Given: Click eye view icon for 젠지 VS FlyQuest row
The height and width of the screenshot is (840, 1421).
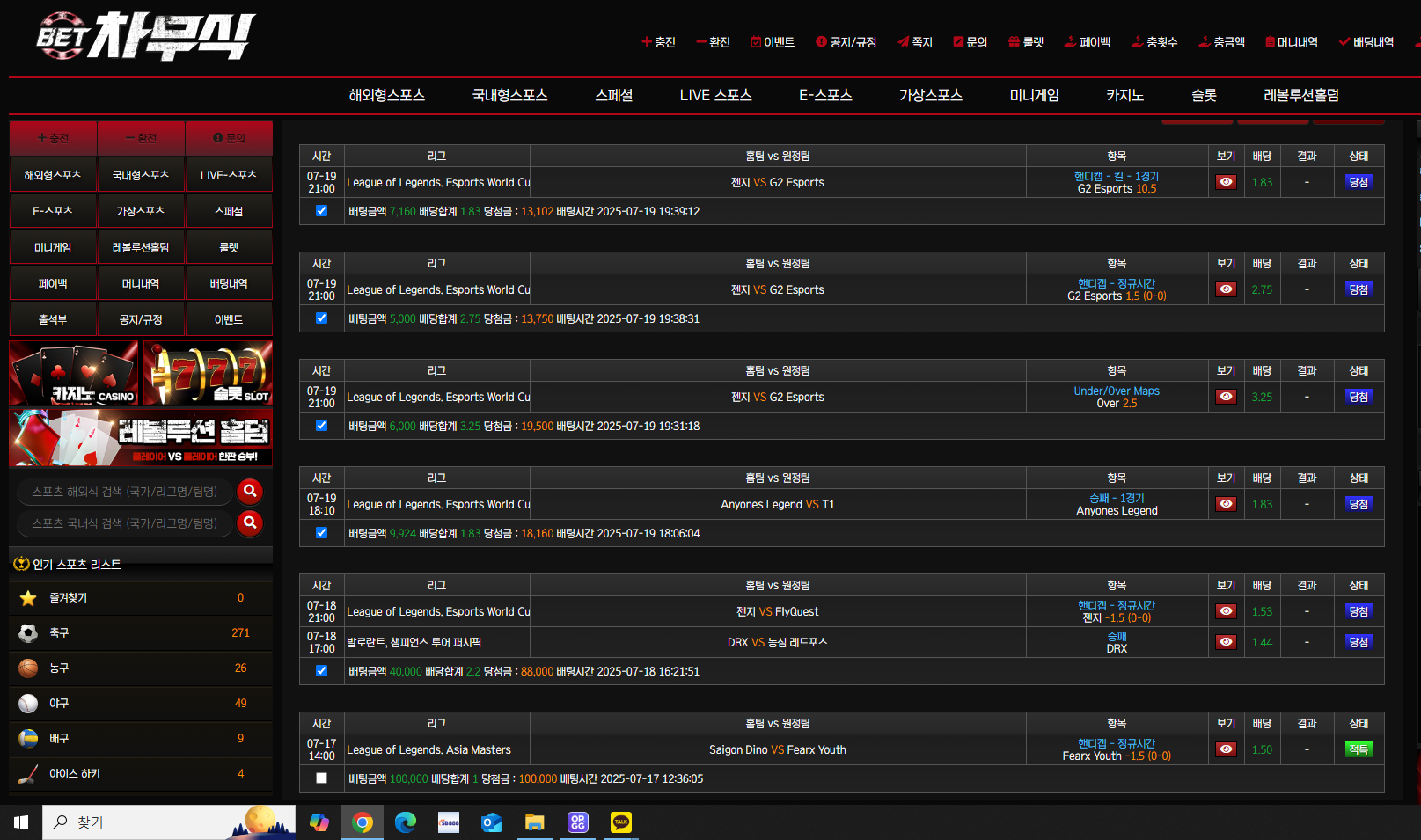Looking at the screenshot, I should tap(1226, 611).
